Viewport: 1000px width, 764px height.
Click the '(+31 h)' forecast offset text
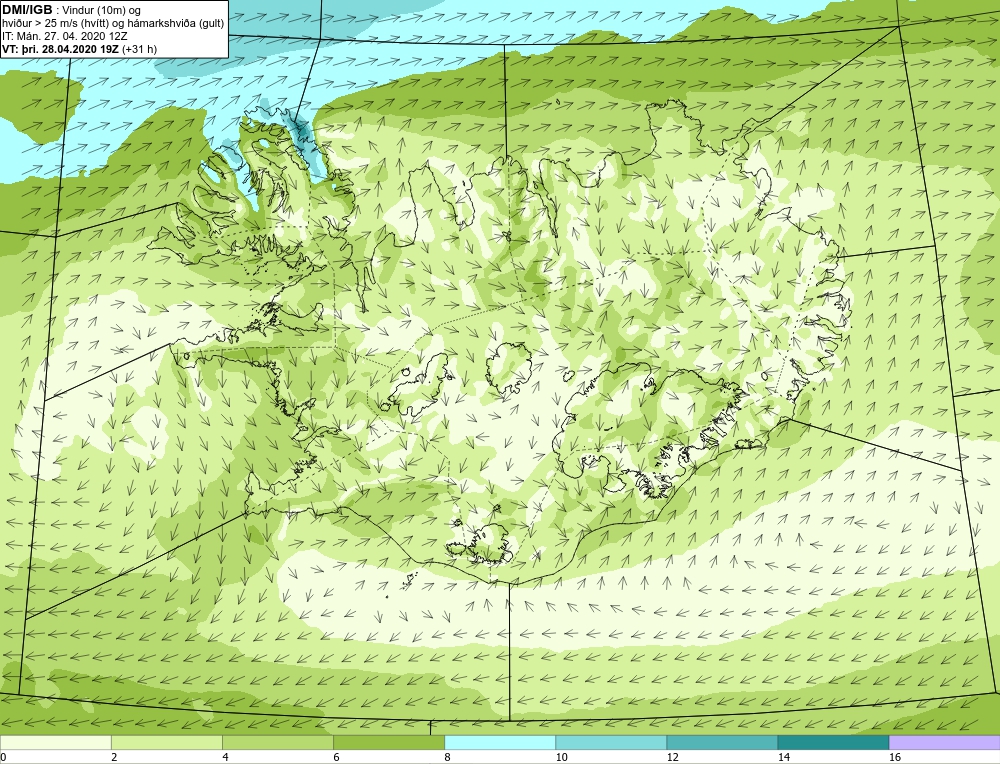coord(139,49)
